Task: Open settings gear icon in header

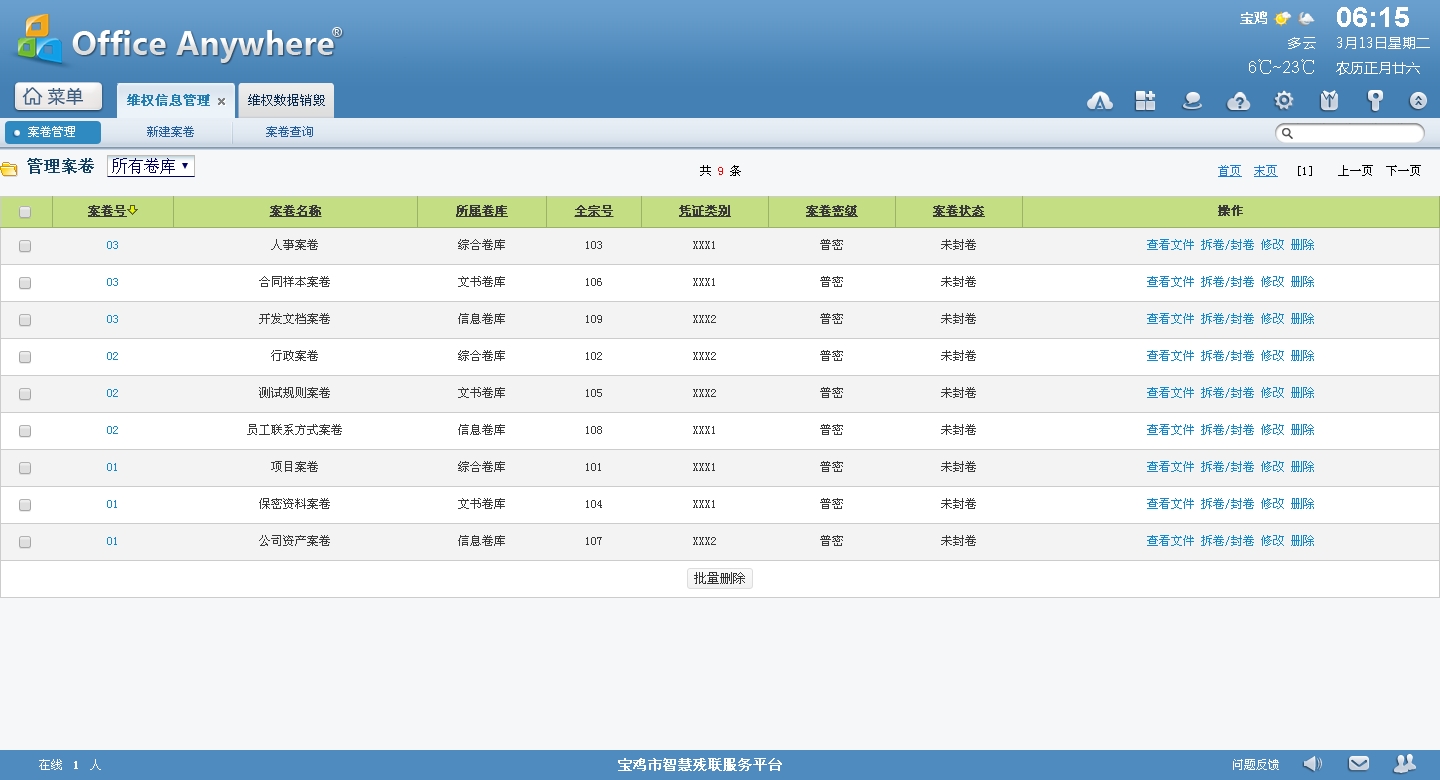Action: point(1284,100)
